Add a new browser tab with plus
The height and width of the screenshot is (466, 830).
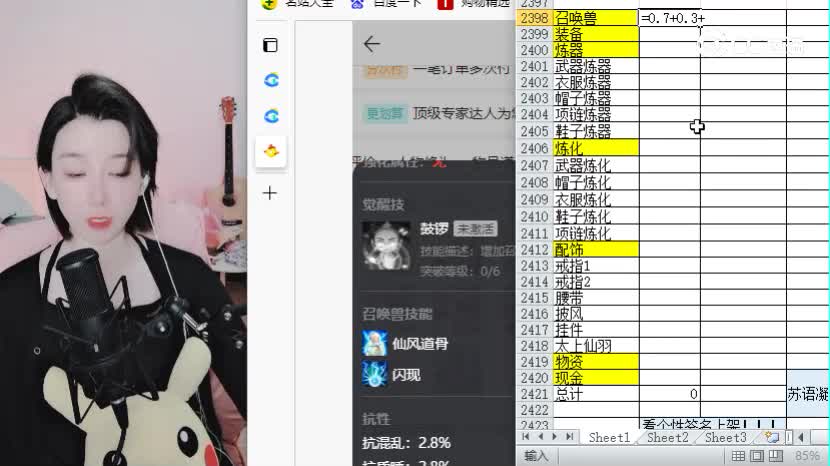pos(270,193)
